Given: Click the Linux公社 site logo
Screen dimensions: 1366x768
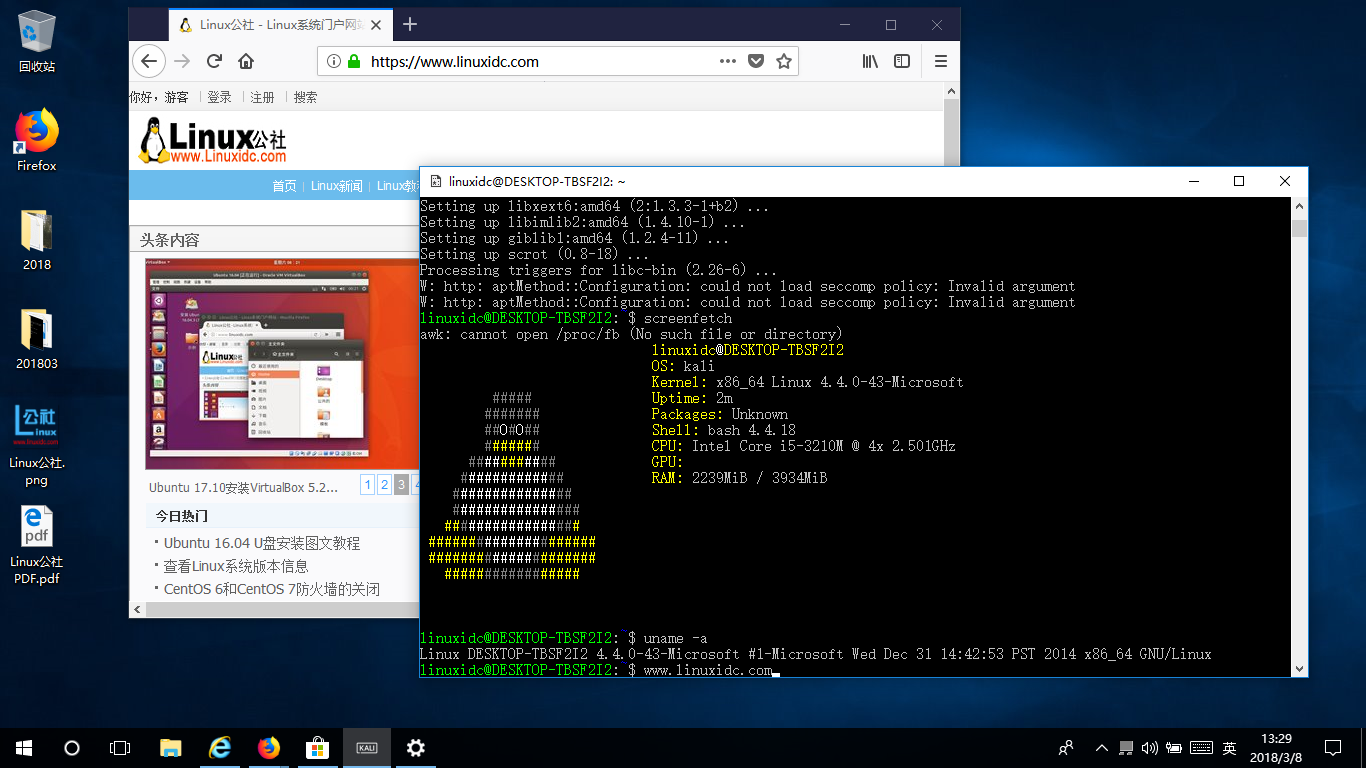Looking at the screenshot, I should [x=213, y=140].
